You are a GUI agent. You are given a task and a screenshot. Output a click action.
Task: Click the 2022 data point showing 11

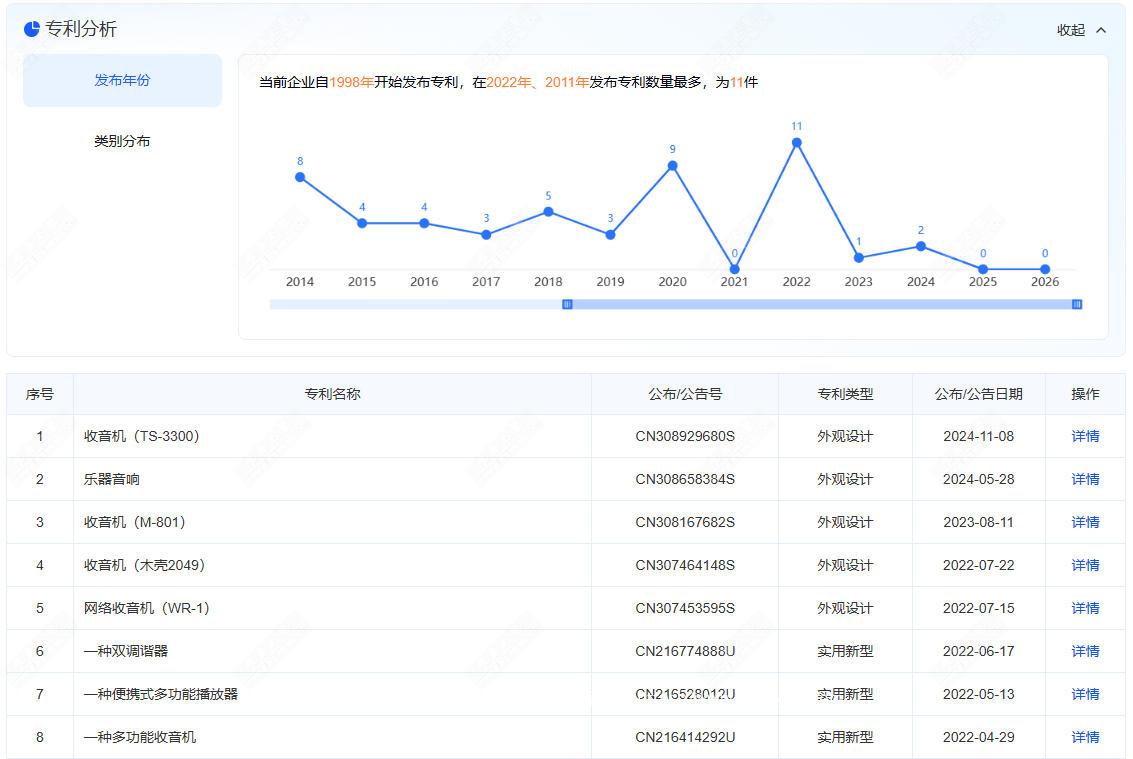click(x=797, y=143)
